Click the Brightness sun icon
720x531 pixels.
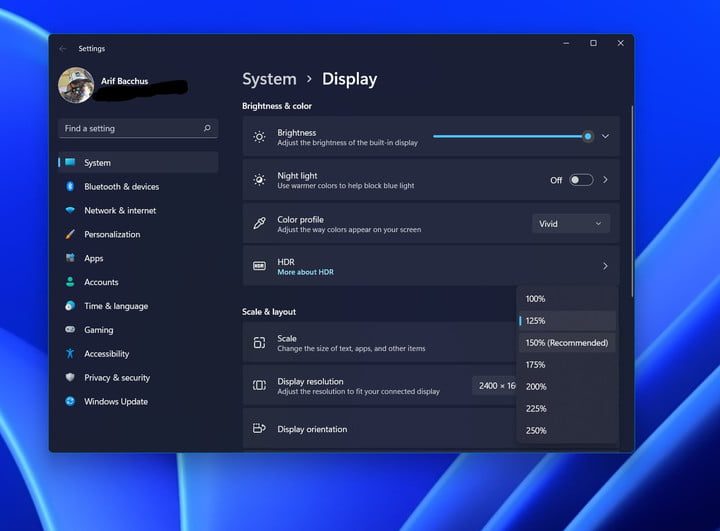[259, 137]
